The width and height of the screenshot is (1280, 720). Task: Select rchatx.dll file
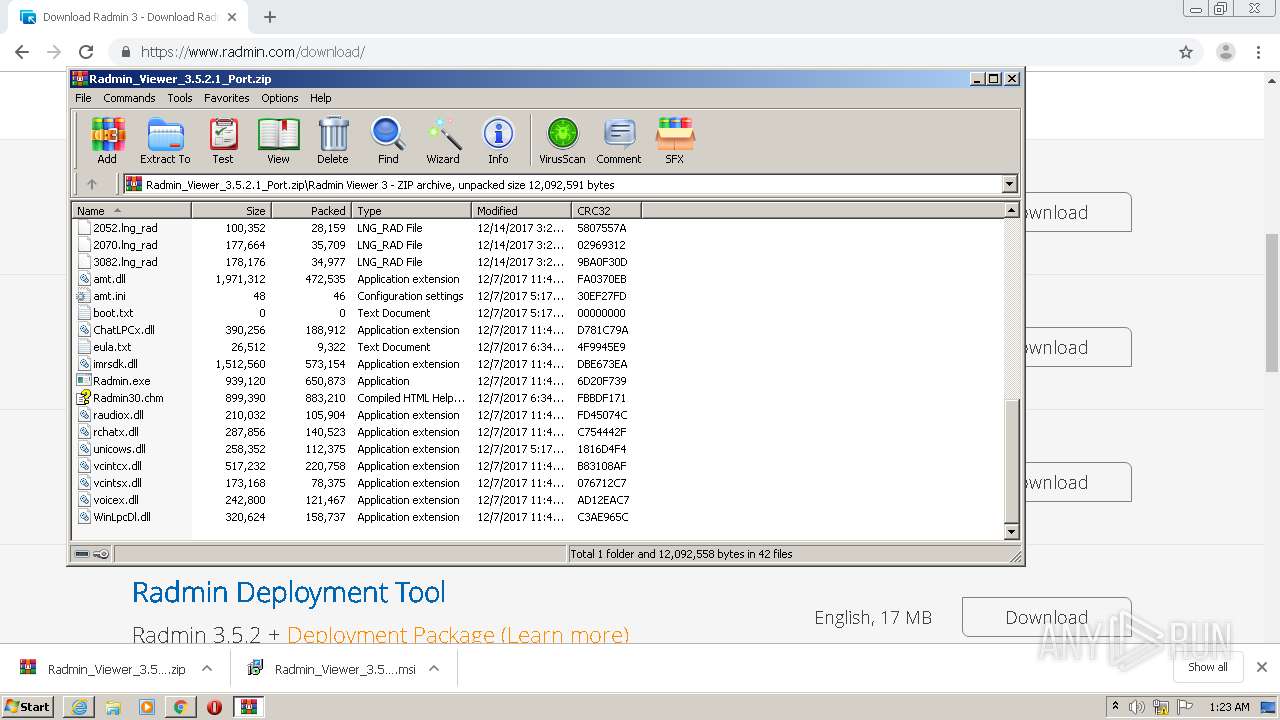pos(116,432)
